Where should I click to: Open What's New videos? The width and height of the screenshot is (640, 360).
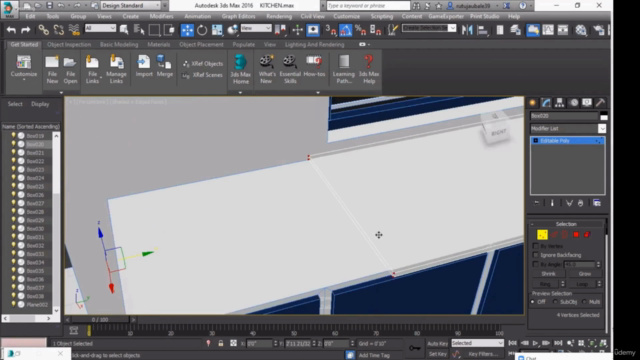267,69
